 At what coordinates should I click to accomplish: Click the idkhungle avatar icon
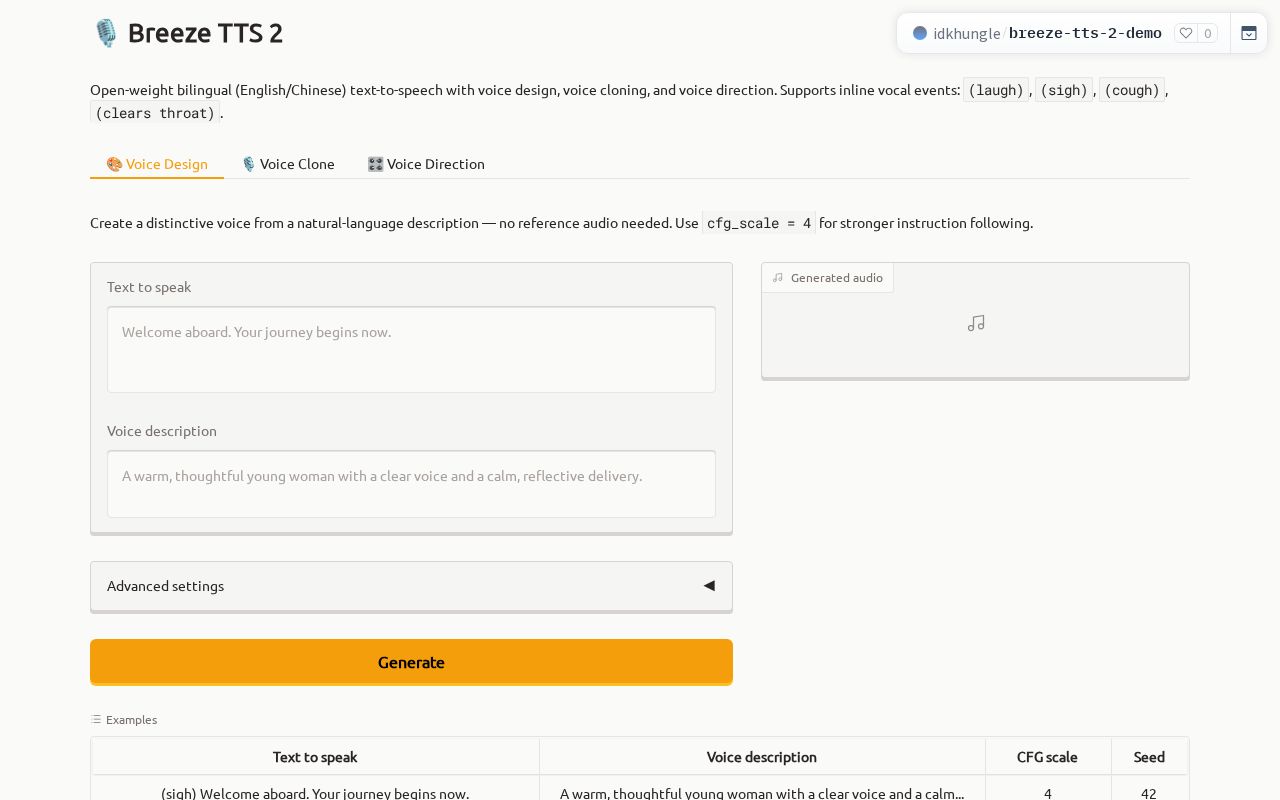920,33
